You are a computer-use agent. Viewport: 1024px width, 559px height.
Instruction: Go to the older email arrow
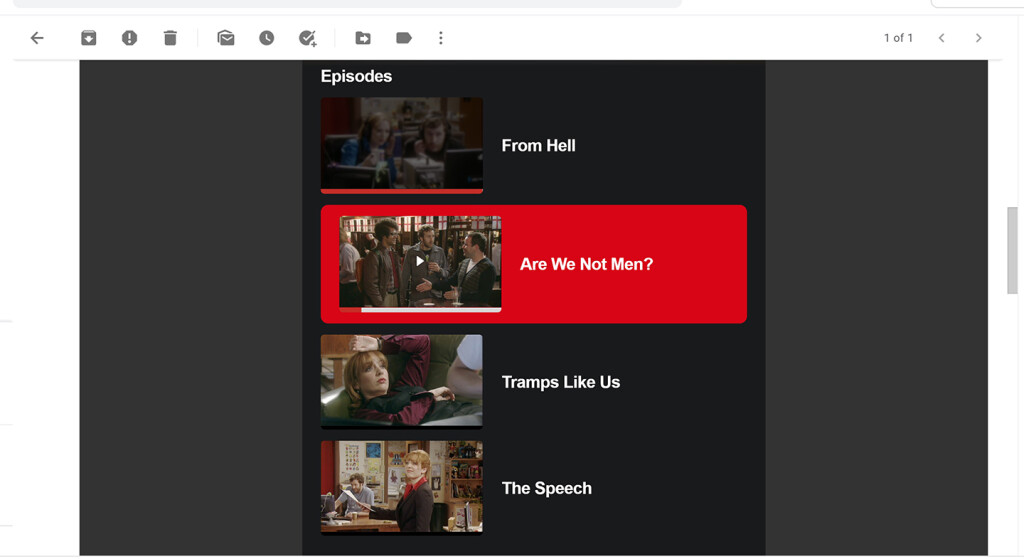[978, 38]
